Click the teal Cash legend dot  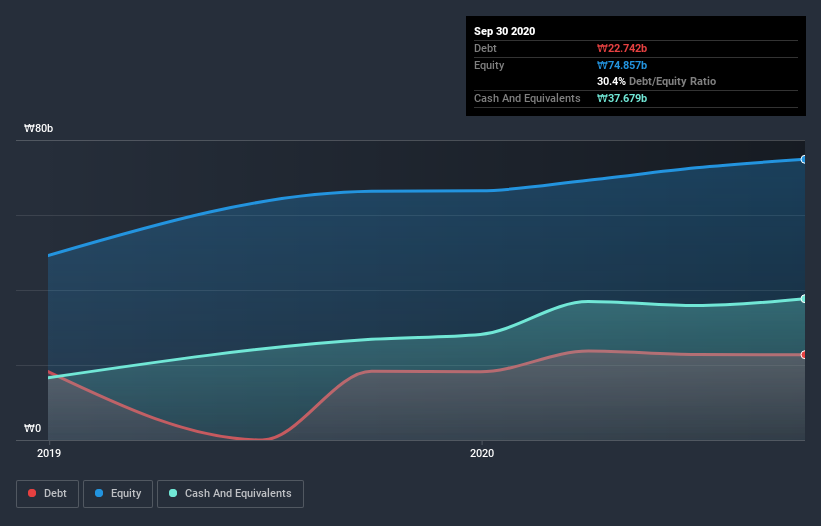point(173,493)
